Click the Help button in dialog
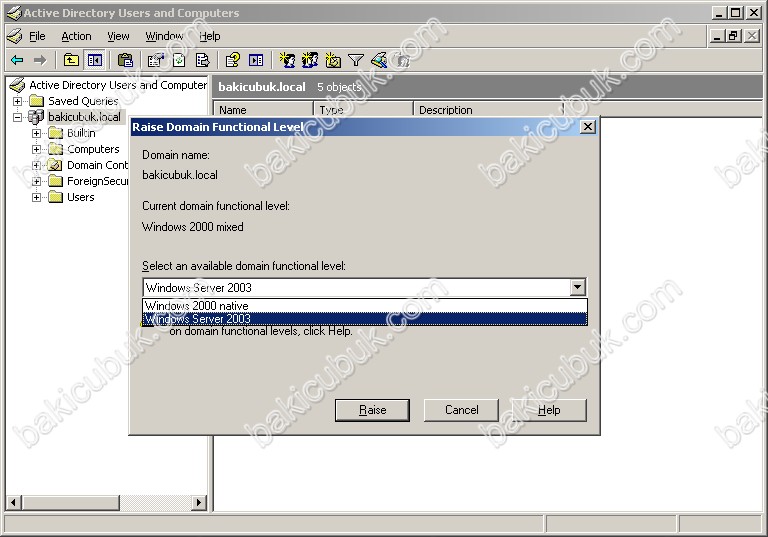 pyautogui.click(x=549, y=410)
